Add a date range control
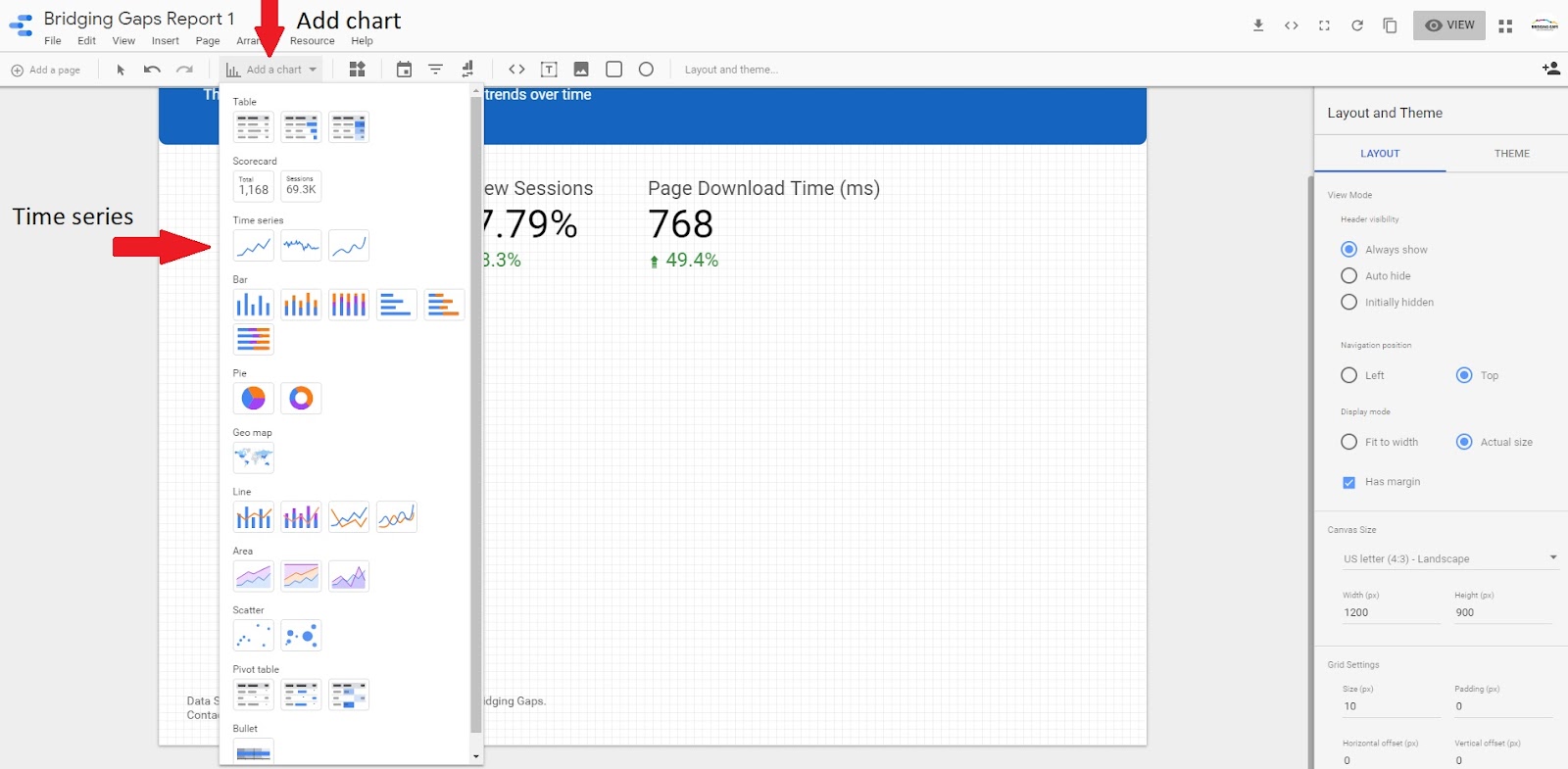1568x769 pixels. pos(404,70)
